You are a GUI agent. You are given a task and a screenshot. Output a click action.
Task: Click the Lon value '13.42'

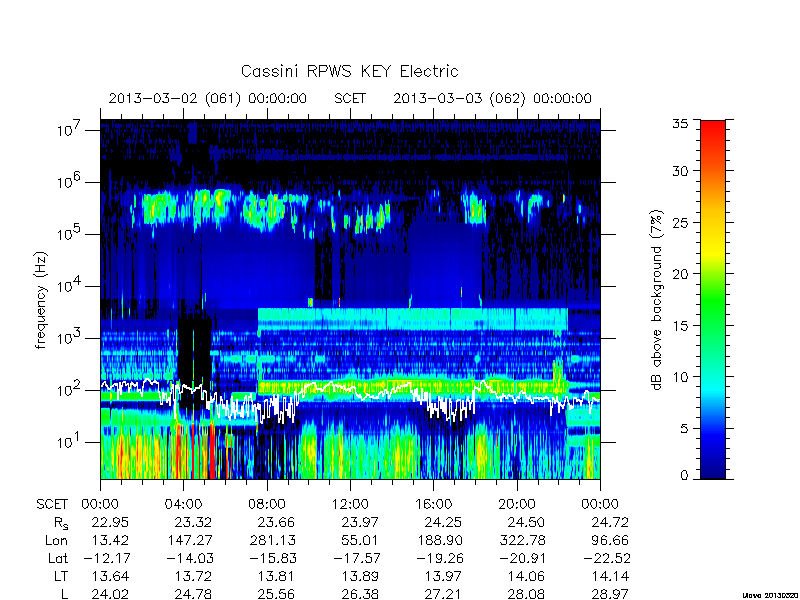[110, 540]
